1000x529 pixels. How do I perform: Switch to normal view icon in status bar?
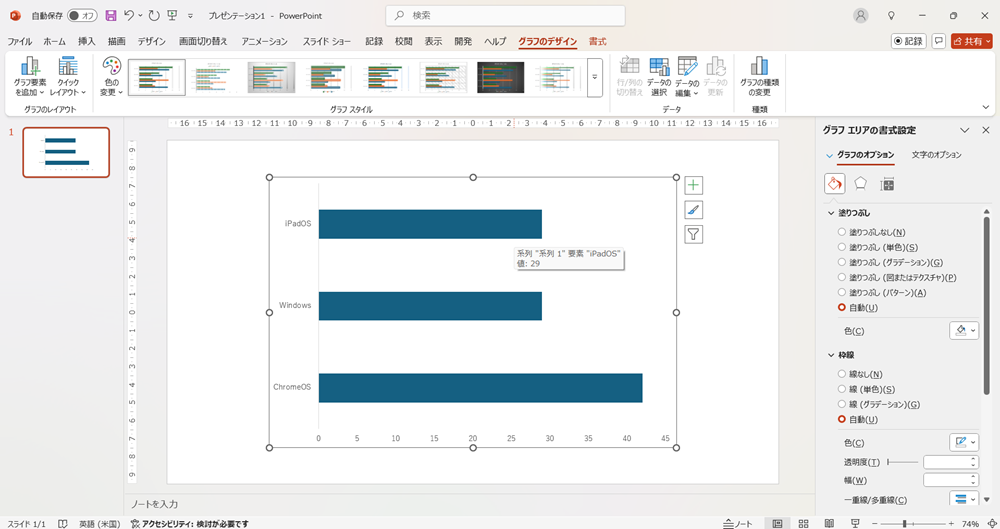(777, 523)
